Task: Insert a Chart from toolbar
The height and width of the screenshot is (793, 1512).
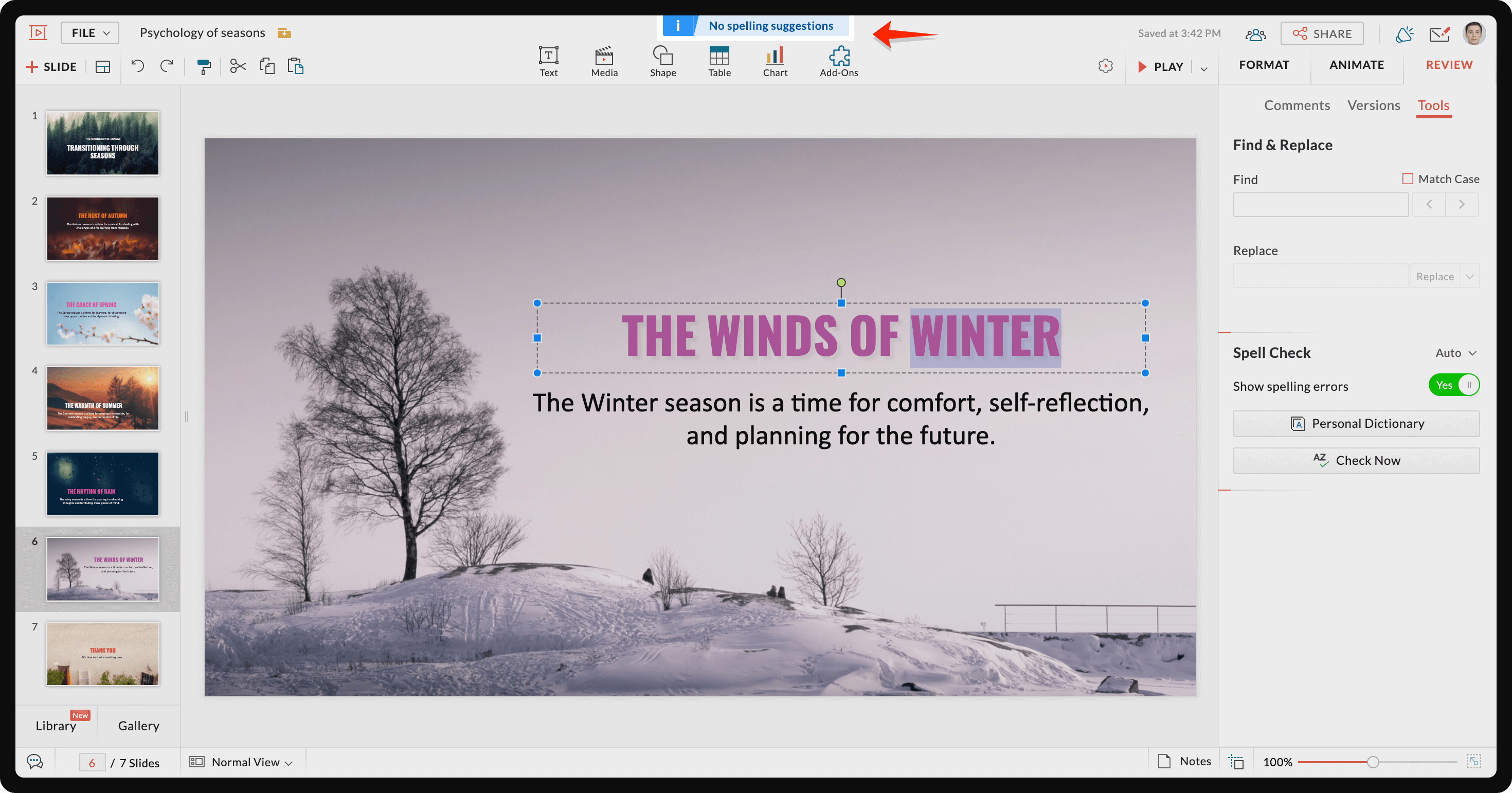Action: pos(775,62)
